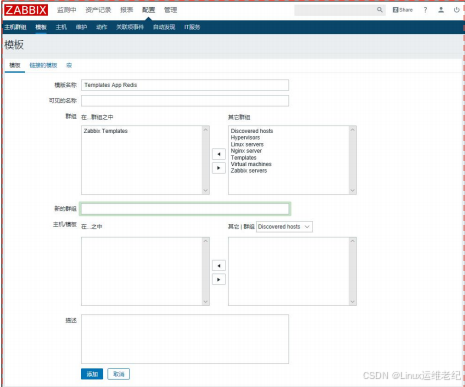The height and width of the screenshot is (387, 465).
Task: Click the 取消 cancel button
Action: [119, 374]
